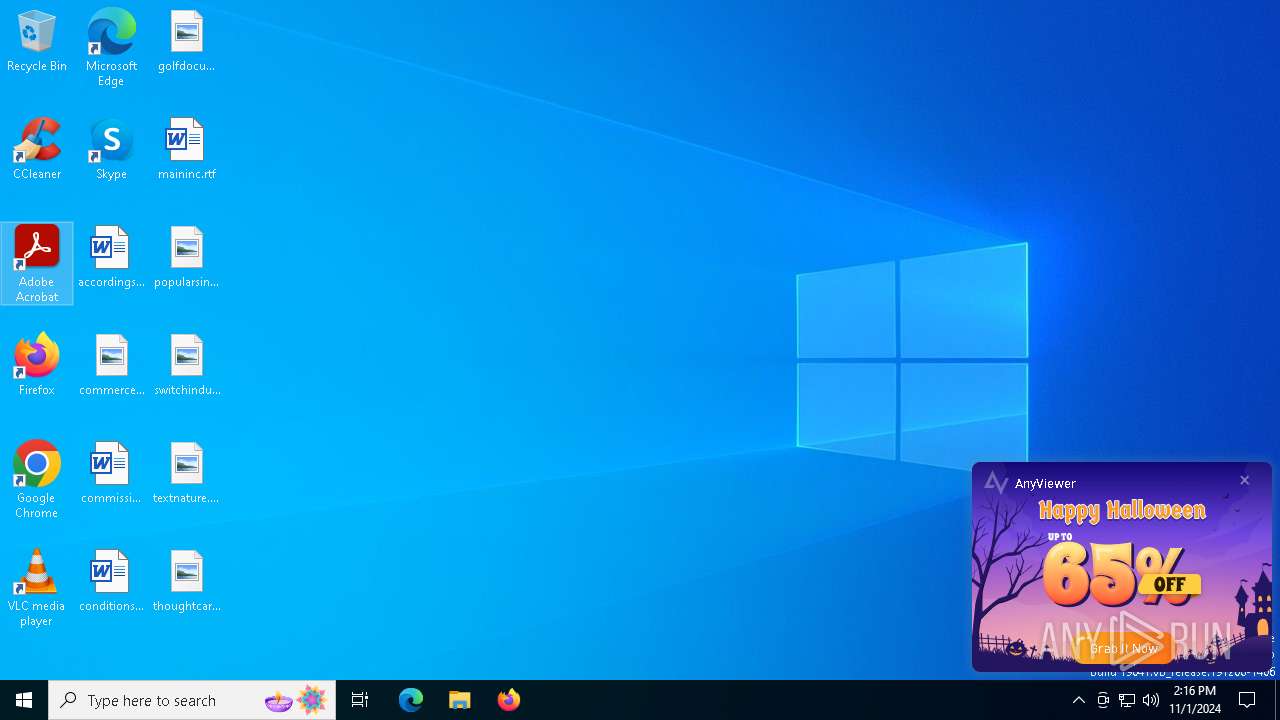Select the Skype desktop shortcut

(x=111, y=149)
